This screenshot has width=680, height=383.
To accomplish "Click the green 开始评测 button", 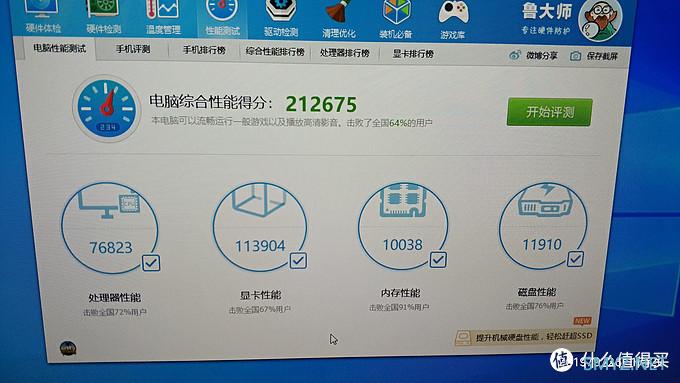I will click(x=549, y=112).
